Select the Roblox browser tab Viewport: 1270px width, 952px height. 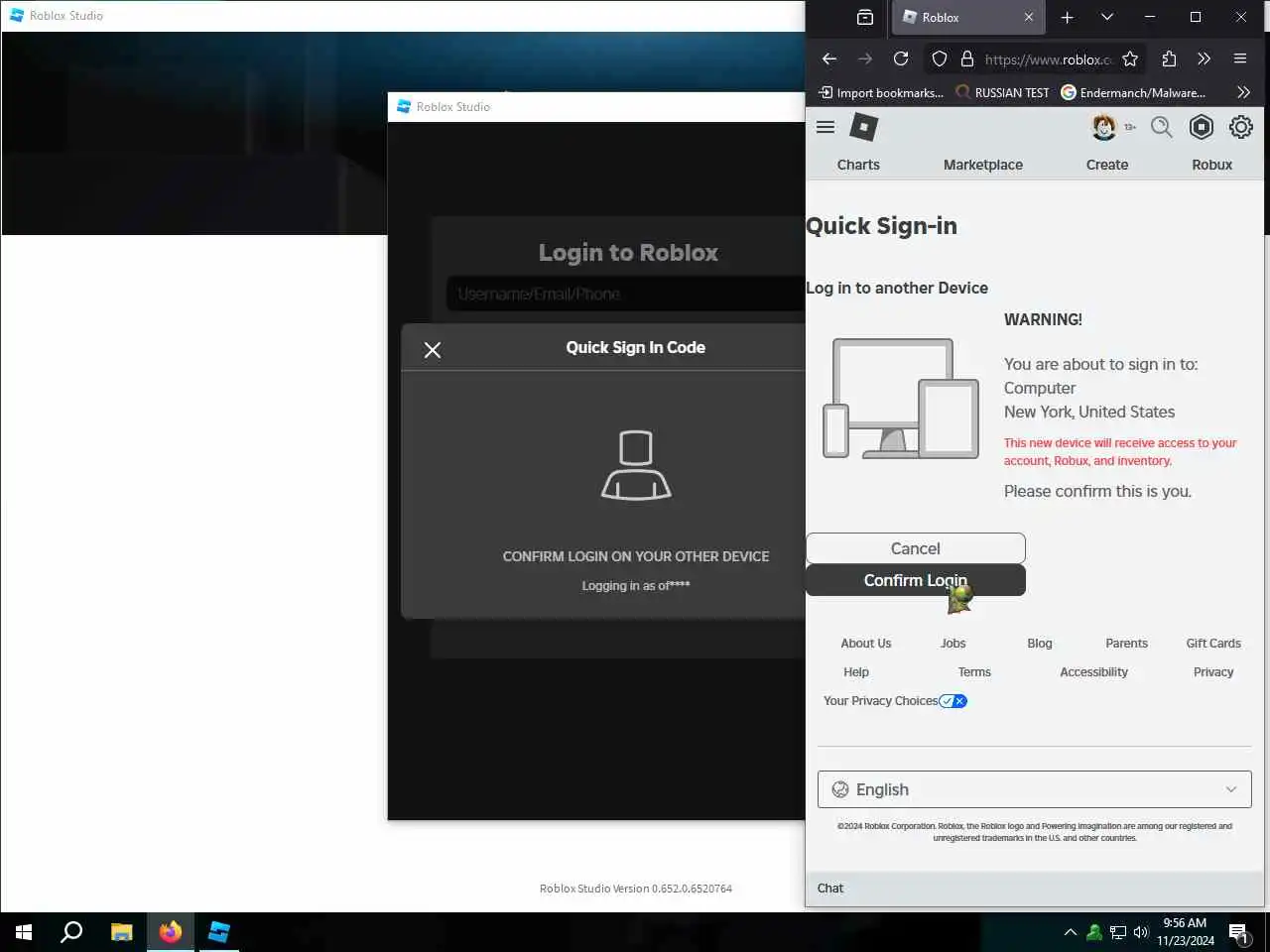tap(969, 18)
